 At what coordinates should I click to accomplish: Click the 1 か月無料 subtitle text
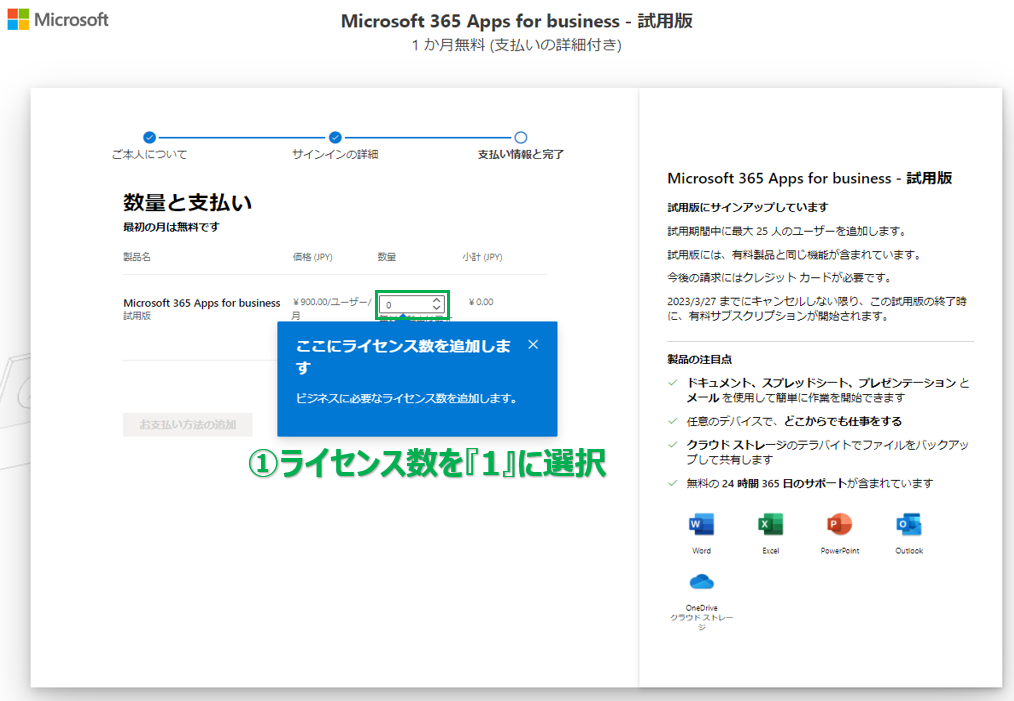click(517, 45)
